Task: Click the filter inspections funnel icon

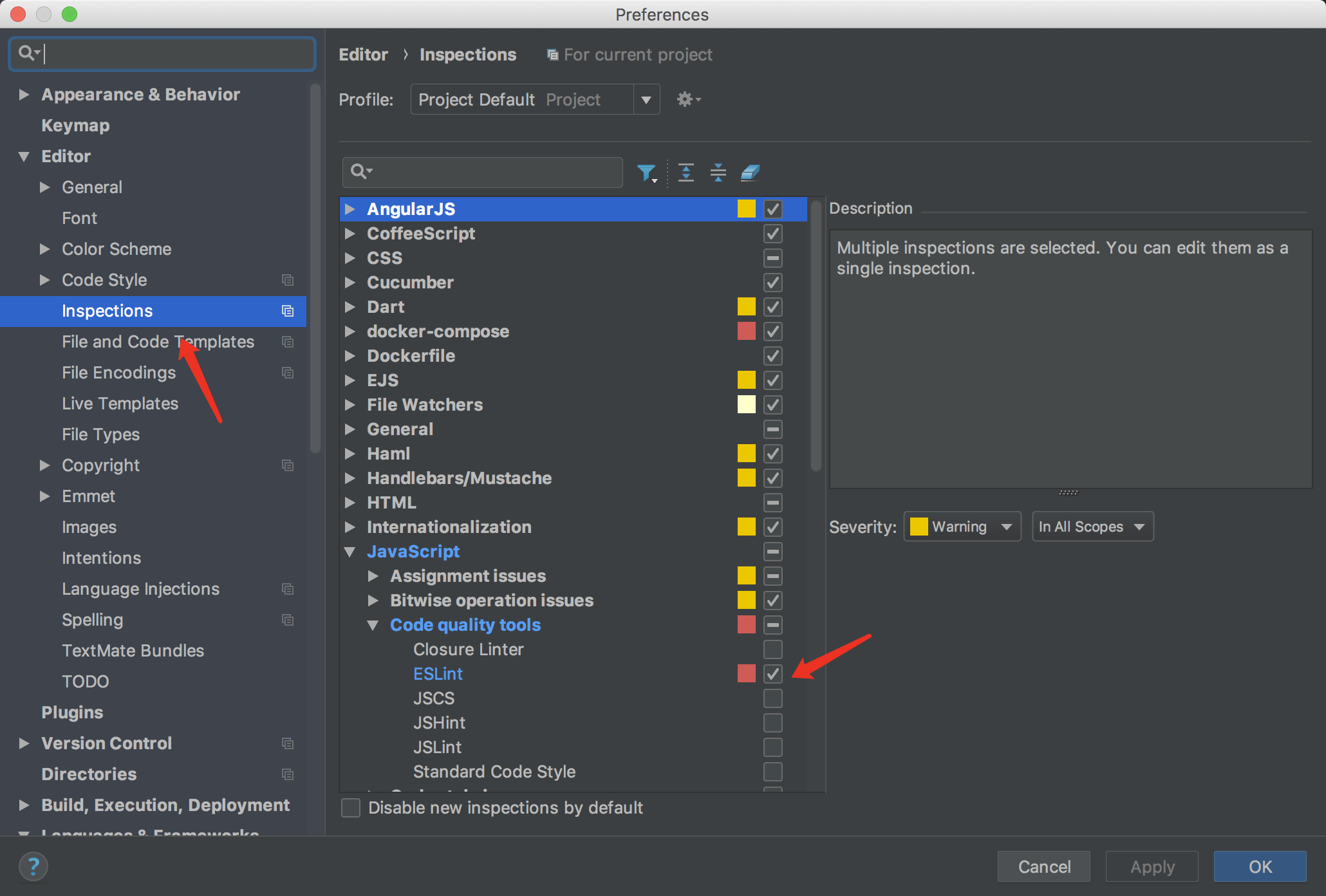Action: (x=646, y=173)
